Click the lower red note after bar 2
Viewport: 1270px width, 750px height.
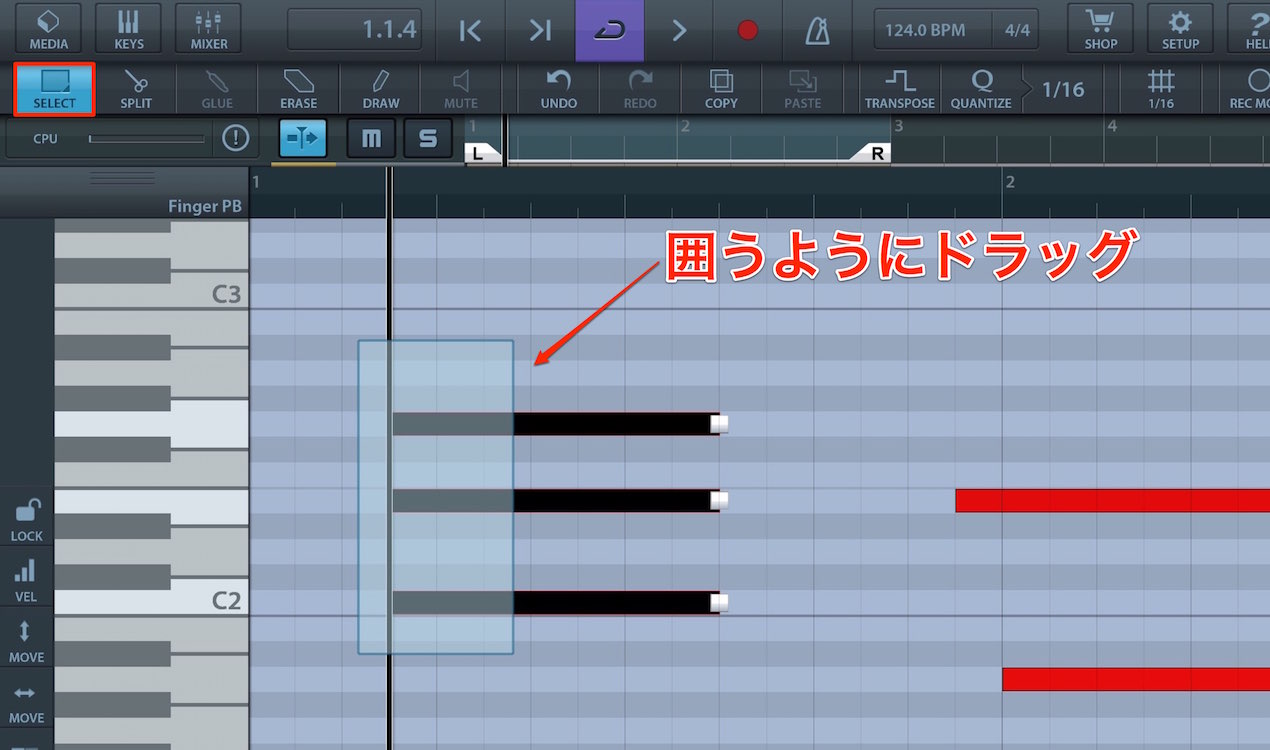click(x=1136, y=679)
